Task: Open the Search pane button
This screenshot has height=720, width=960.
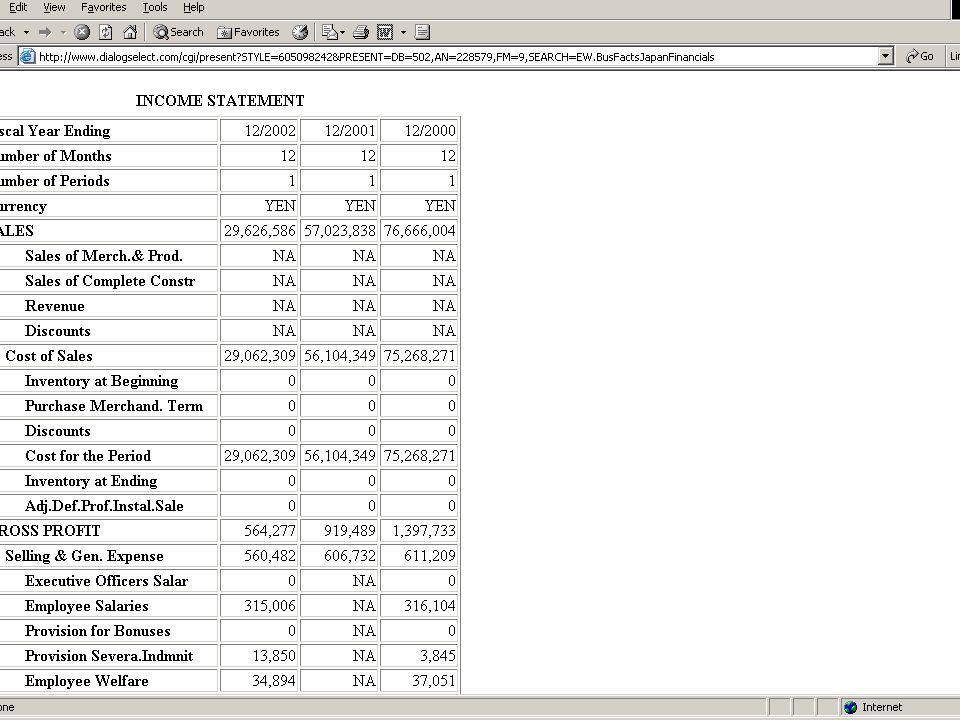Action: click(x=178, y=32)
